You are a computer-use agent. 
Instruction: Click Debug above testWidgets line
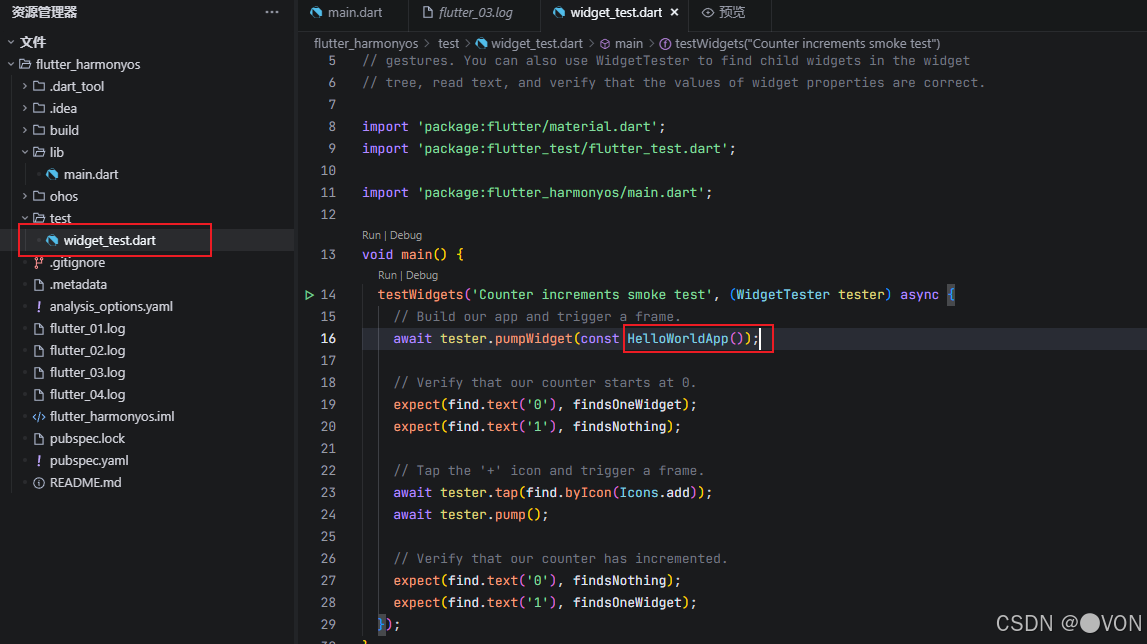click(x=422, y=275)
